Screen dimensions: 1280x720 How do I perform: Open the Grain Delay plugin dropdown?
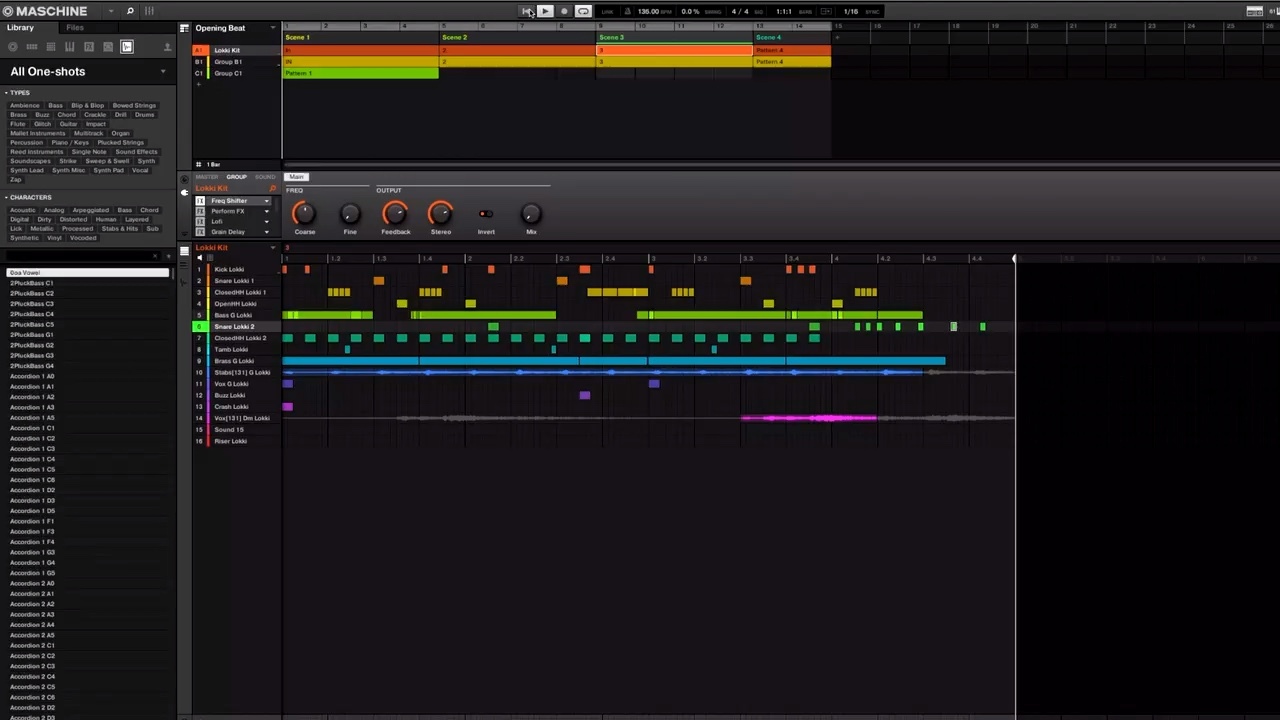(x=266, y=232)
